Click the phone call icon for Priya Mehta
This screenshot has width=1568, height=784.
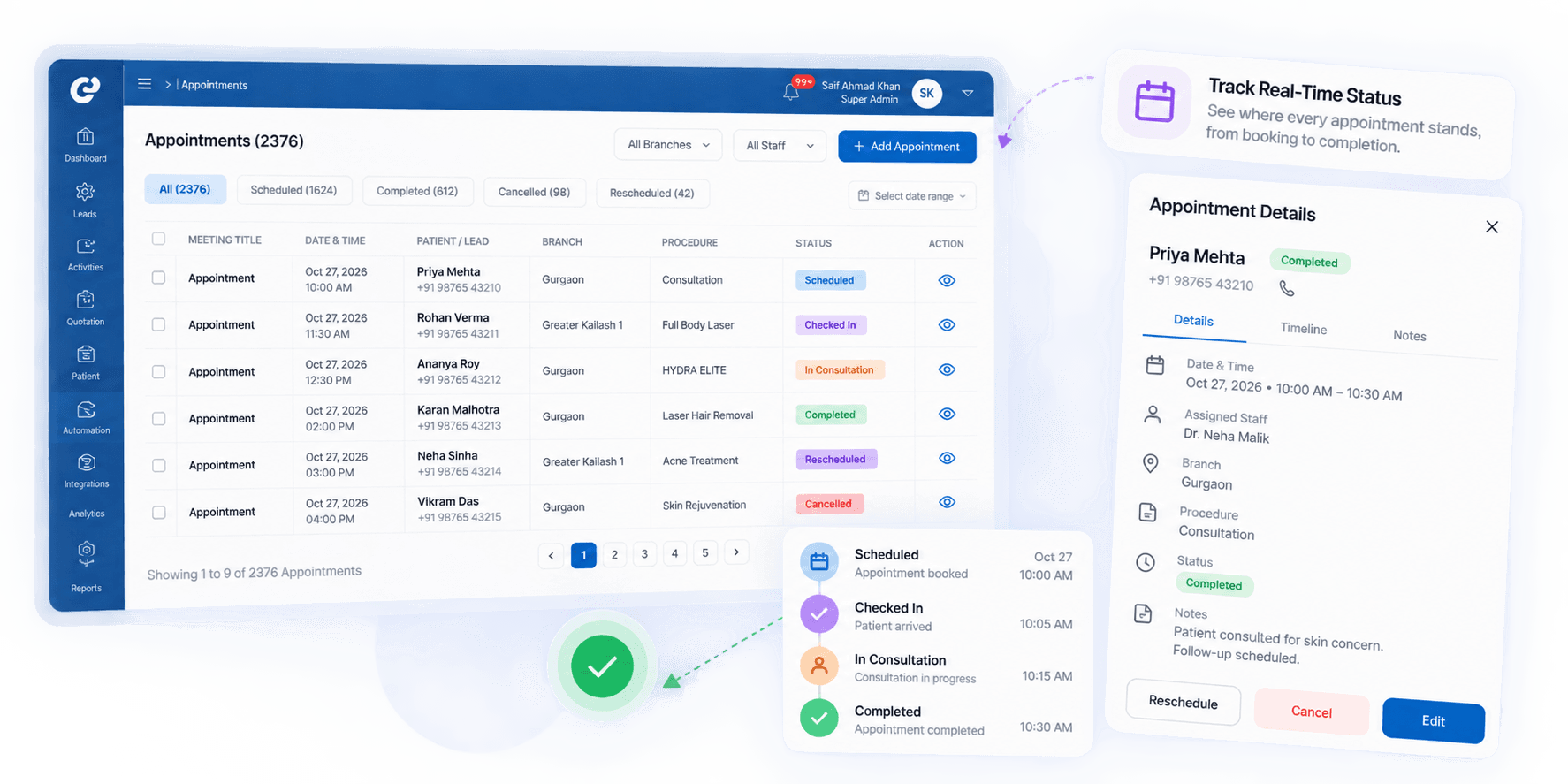pos(1287,288)
